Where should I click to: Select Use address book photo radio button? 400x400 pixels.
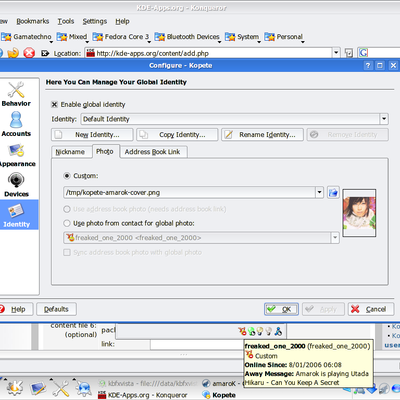click(x=67, y=209)
